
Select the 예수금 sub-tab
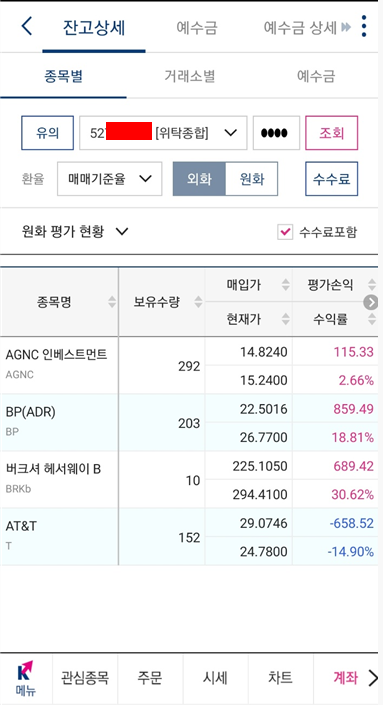coord(316,76)
